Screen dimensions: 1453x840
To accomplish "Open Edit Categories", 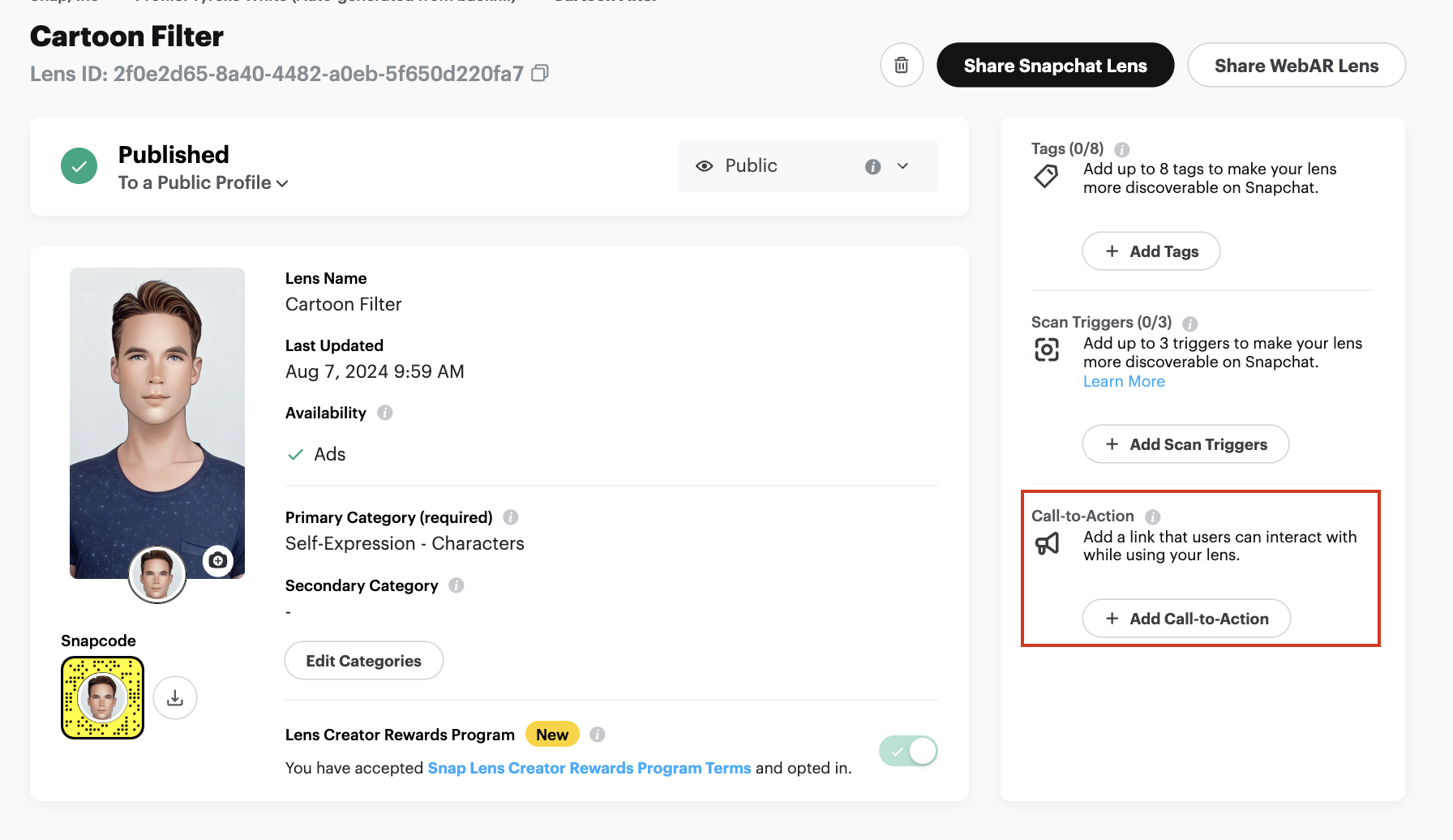I will tap(363, 661).
